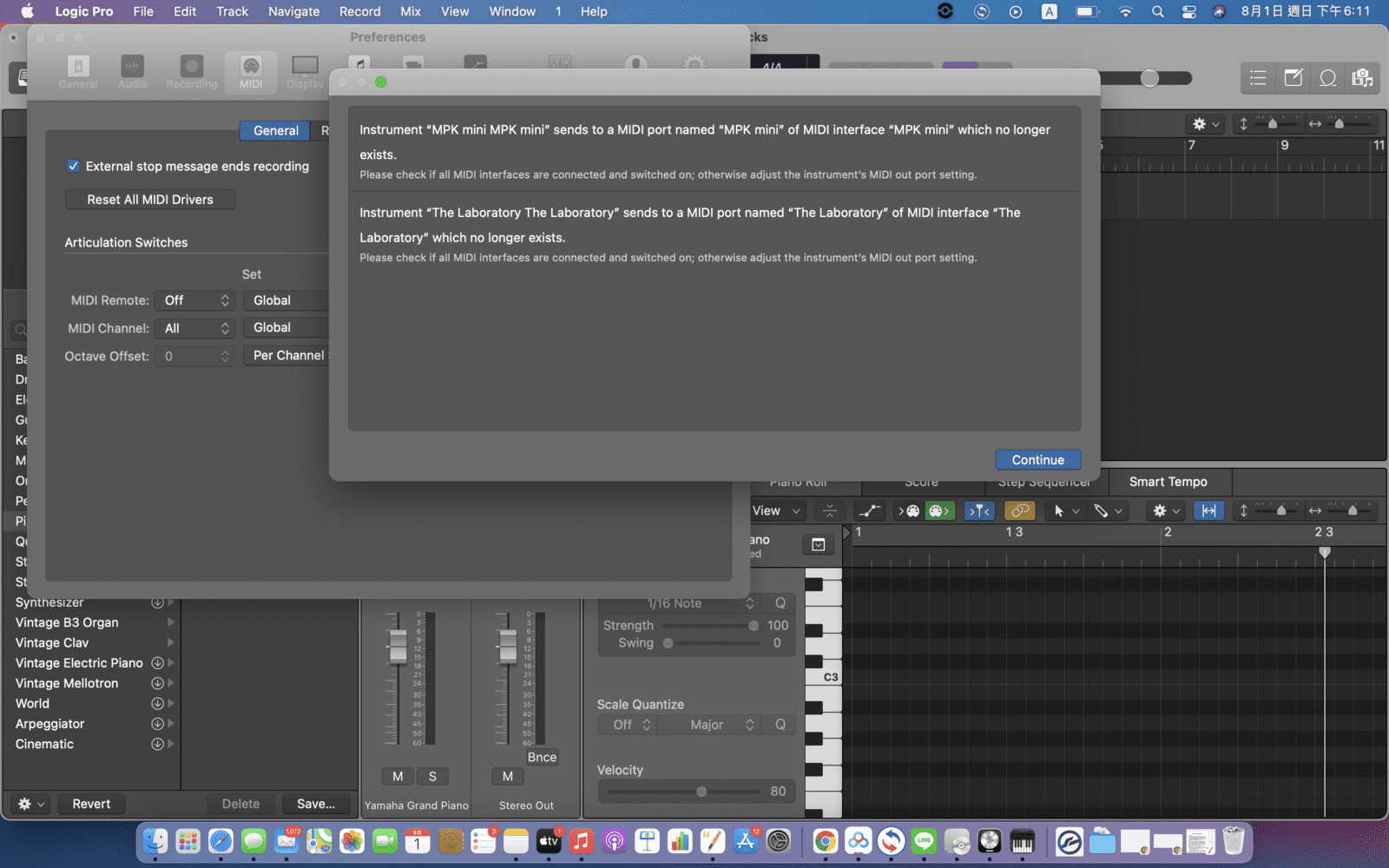Toggle the automation curve button in piano roll
The height and width of the screenshot is (868, 1389).
pyautogui.click(x=869, y=510)
